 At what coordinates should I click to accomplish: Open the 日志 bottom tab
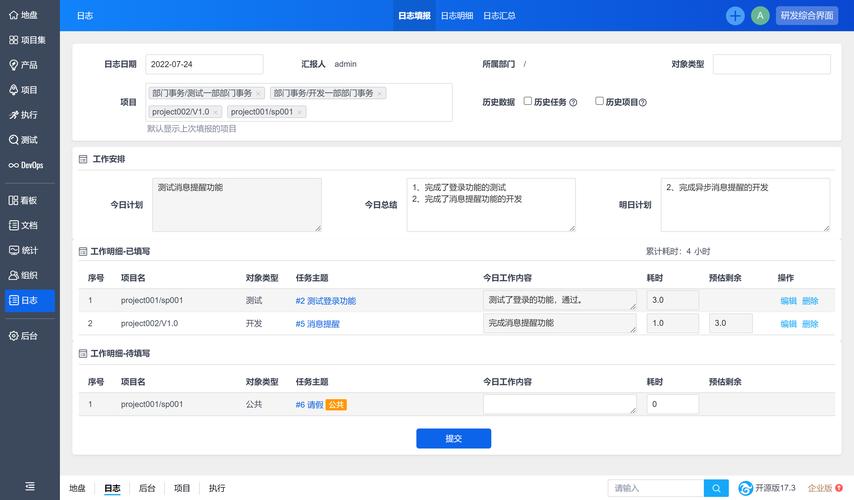(112, 488)
